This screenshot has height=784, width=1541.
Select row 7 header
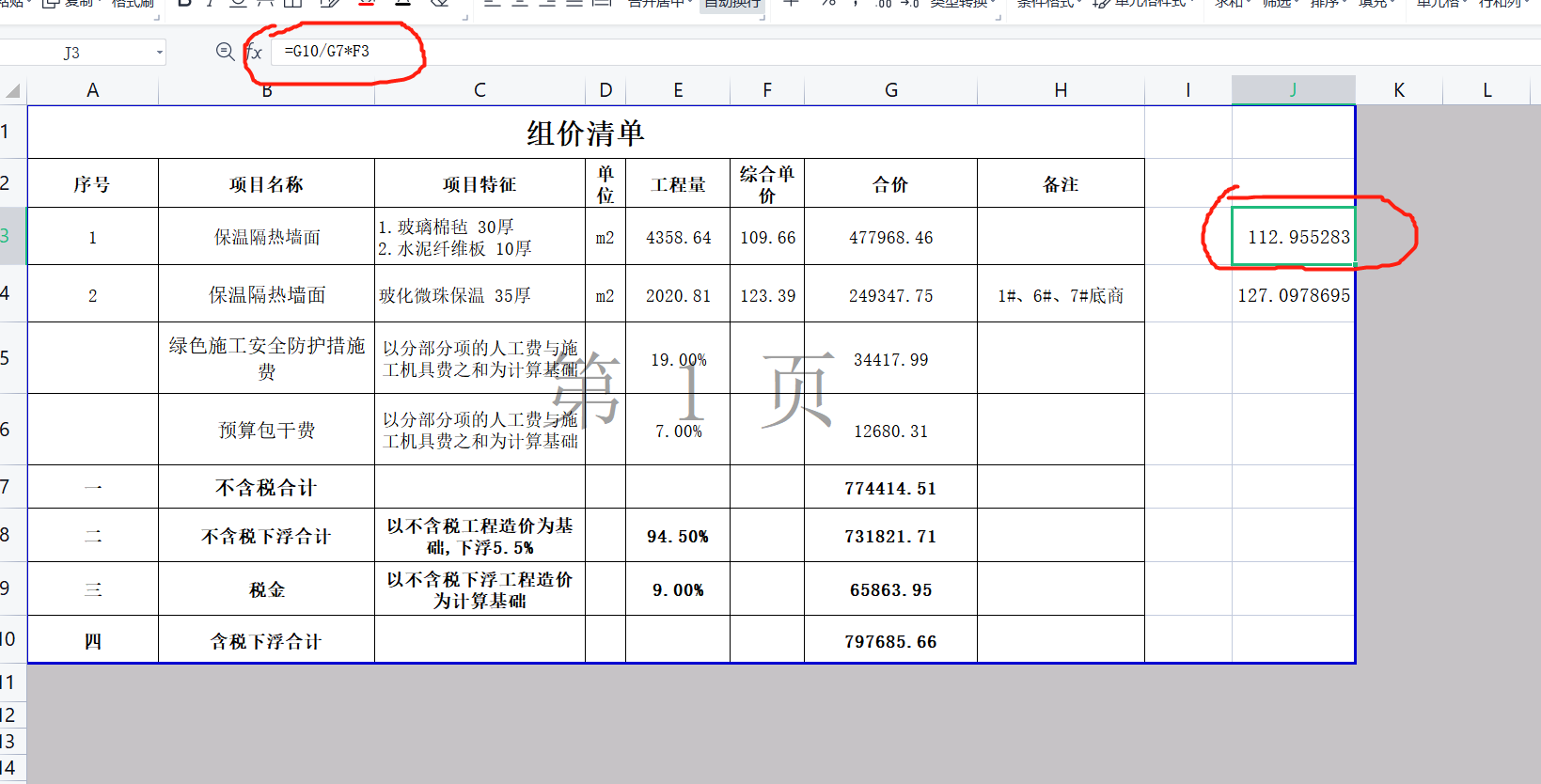(12, 487)
